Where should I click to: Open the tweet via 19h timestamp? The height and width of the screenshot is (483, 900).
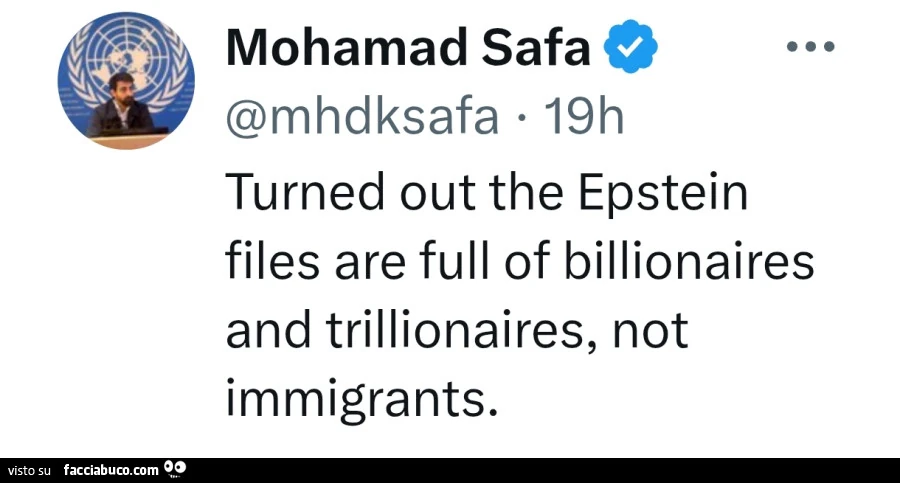click(x=584, y=117)
